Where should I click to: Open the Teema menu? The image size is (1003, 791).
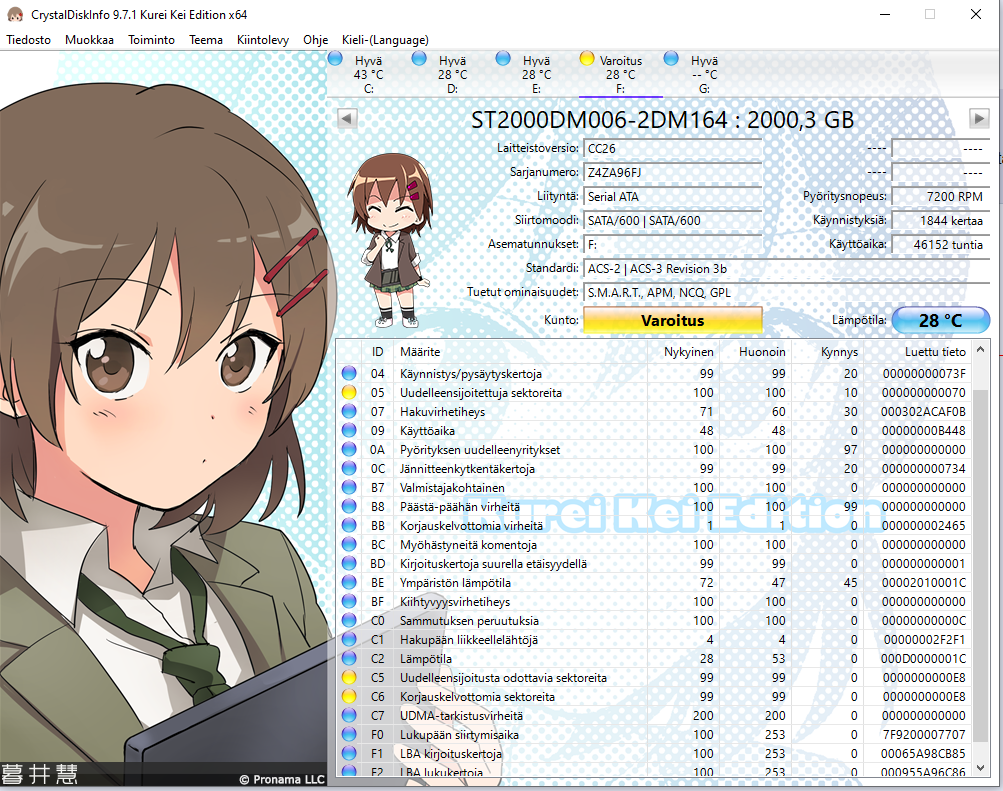(206, 40)
